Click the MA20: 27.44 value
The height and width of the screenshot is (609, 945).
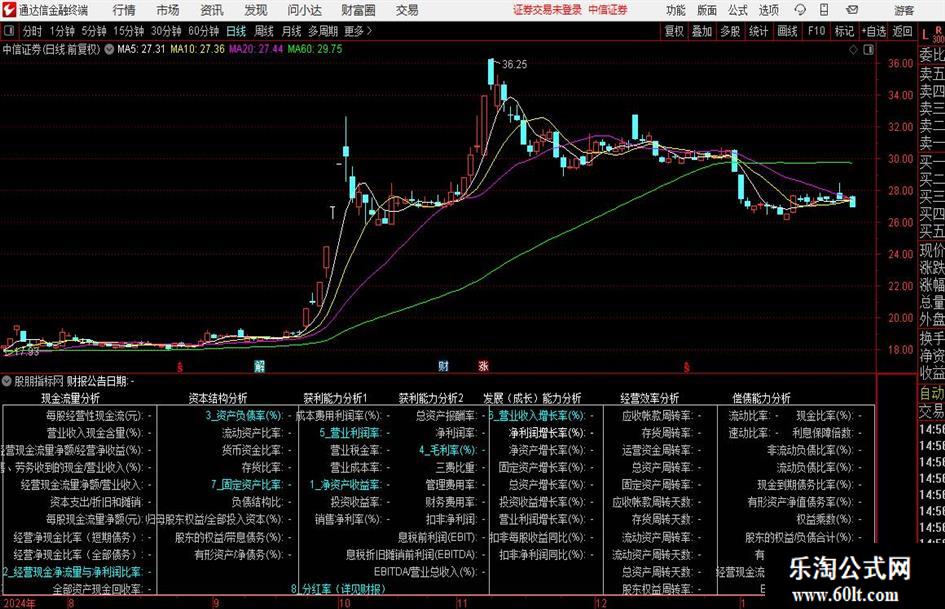256,49
